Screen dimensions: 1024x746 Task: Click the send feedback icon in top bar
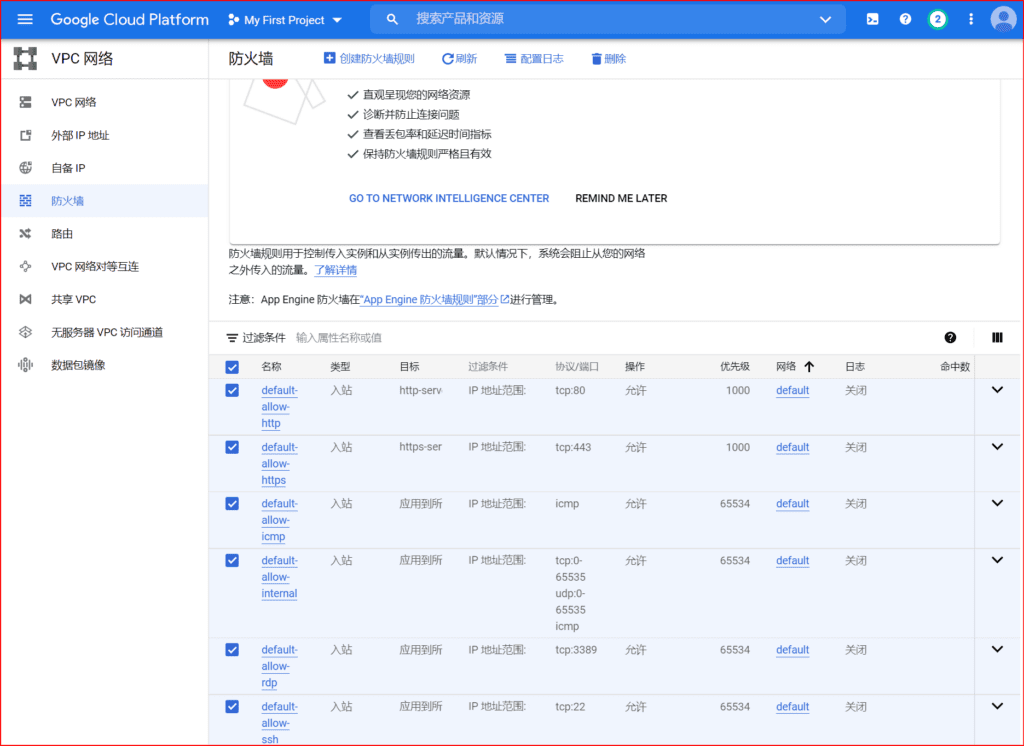[872, 19]
